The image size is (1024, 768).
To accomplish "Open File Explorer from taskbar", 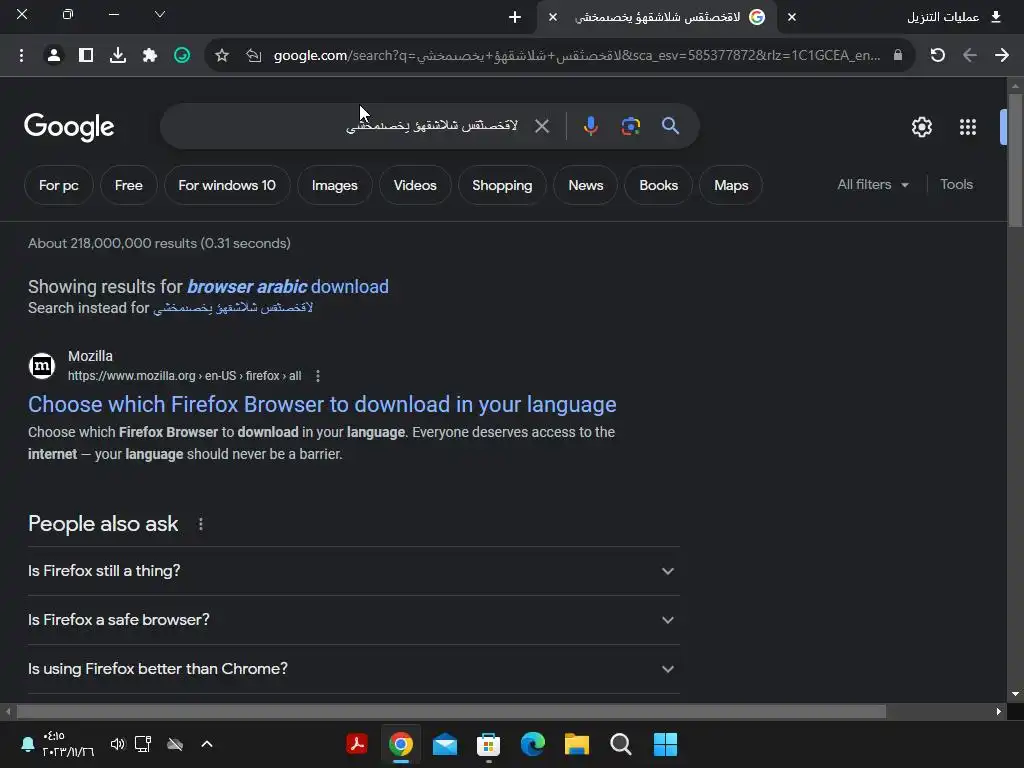I will tap(577, 744).
